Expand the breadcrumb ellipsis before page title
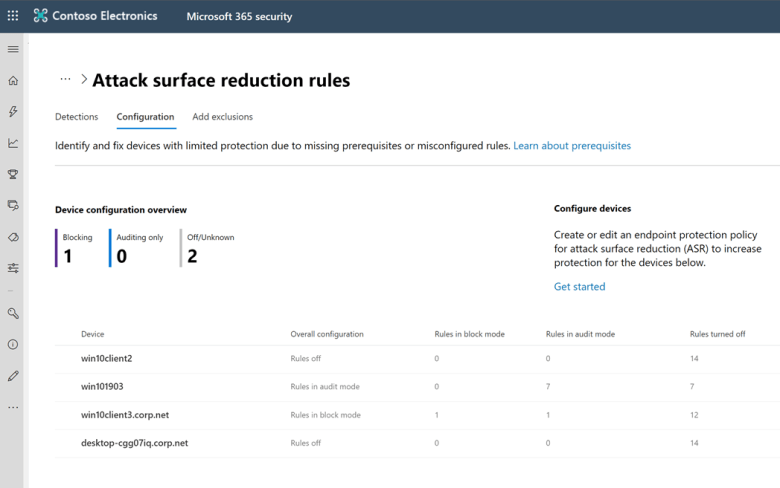The width and height of the screenshot is (780, 488). point(65,79)
